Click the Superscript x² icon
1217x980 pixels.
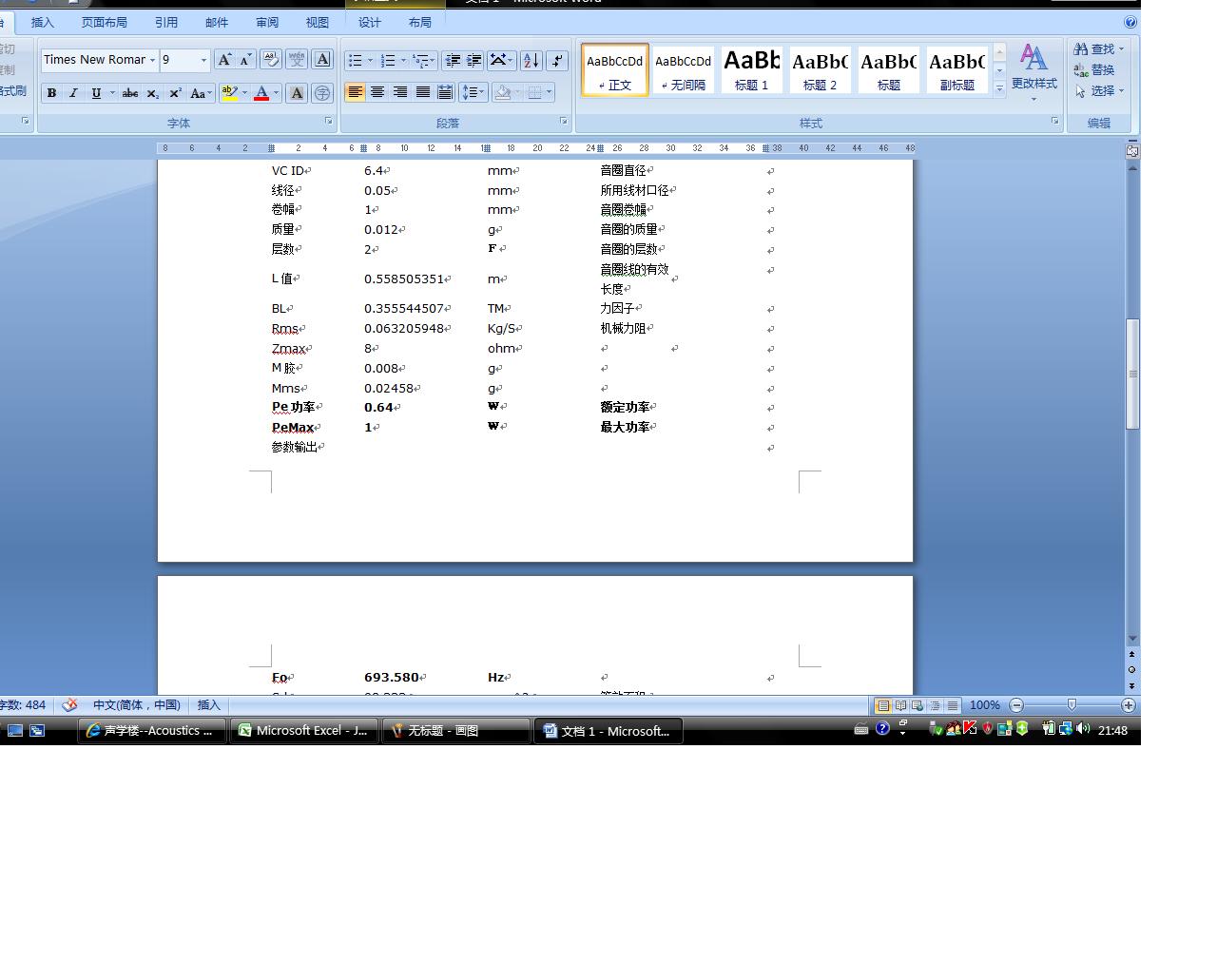(x=175, y=93)
